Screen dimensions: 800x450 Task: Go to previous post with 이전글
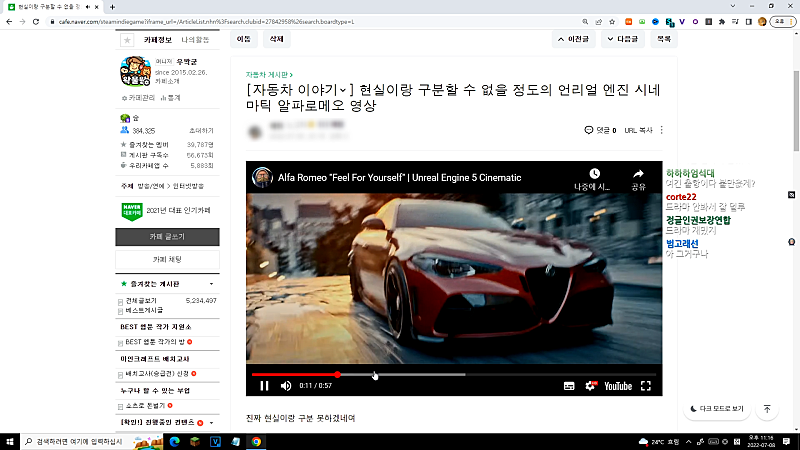click(571, 39)
